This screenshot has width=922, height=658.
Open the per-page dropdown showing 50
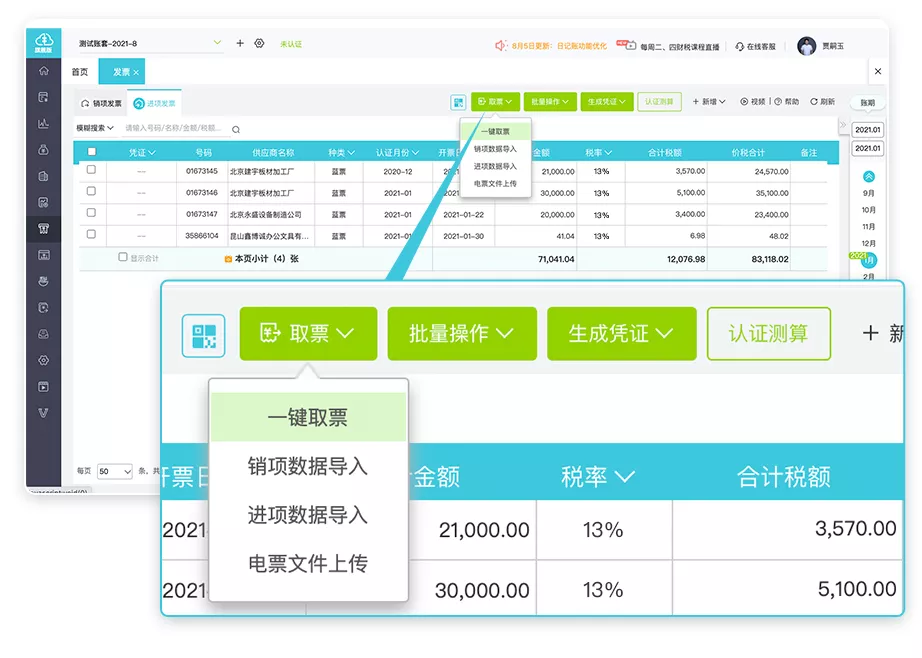pyautogui.click(x=114, y=470)
